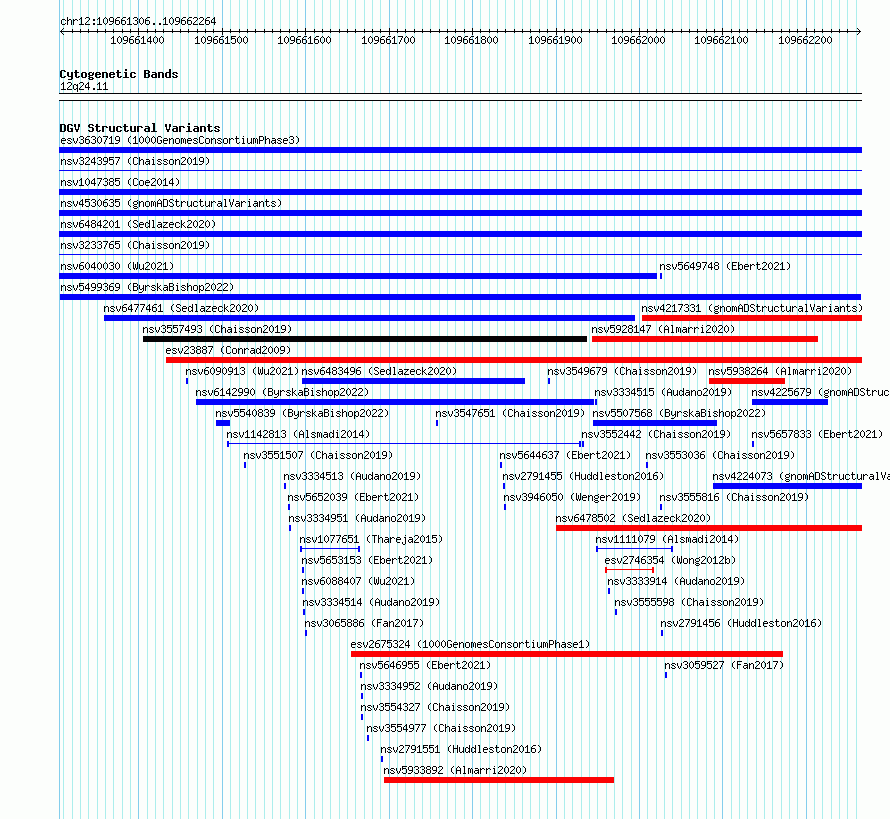Click the red nsv5928147 (Almarri2020) bar
This screenshot has height=819, width=890.
pyautogui.click(x=705, y=339)
